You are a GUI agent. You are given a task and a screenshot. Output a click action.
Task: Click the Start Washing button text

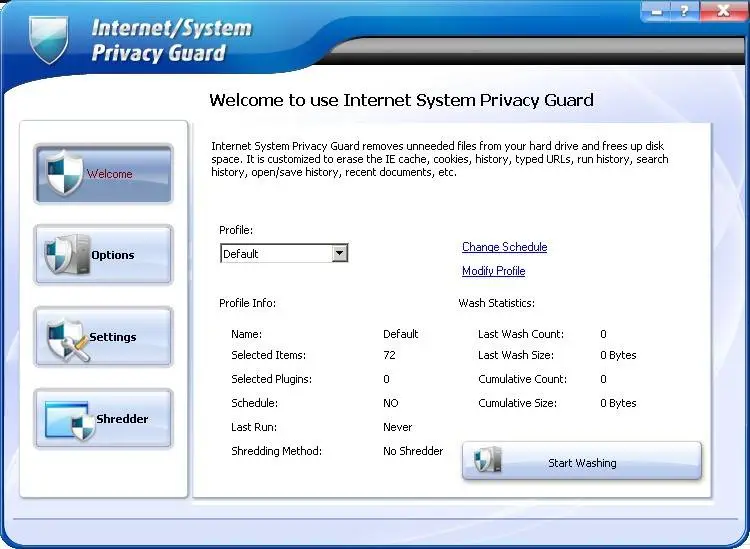click(x=582, y=463)
